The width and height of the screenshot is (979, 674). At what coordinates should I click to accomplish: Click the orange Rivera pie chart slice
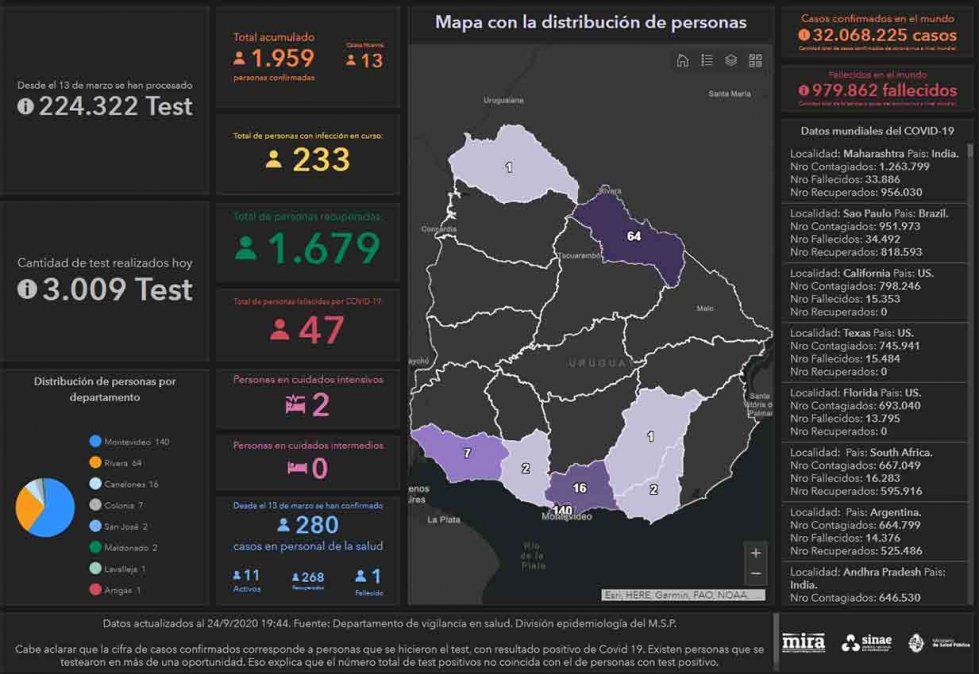point(28,507)
